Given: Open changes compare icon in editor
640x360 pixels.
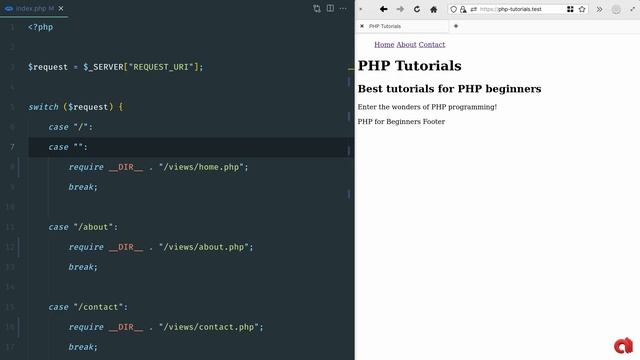Looking at the screenshot, I should [317, 9].
